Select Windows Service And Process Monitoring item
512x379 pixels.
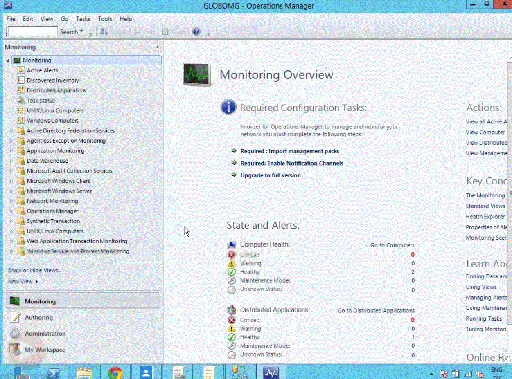click(78, 251)
